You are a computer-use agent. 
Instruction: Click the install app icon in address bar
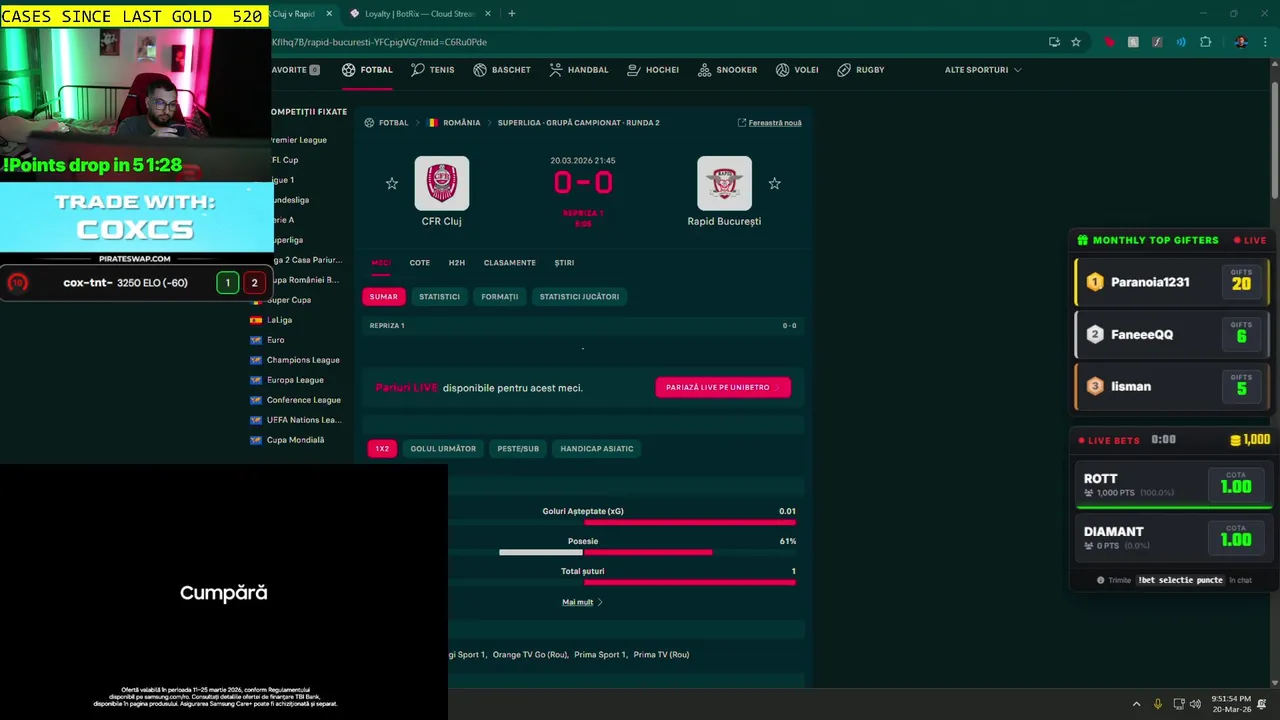pos(1054,42)
